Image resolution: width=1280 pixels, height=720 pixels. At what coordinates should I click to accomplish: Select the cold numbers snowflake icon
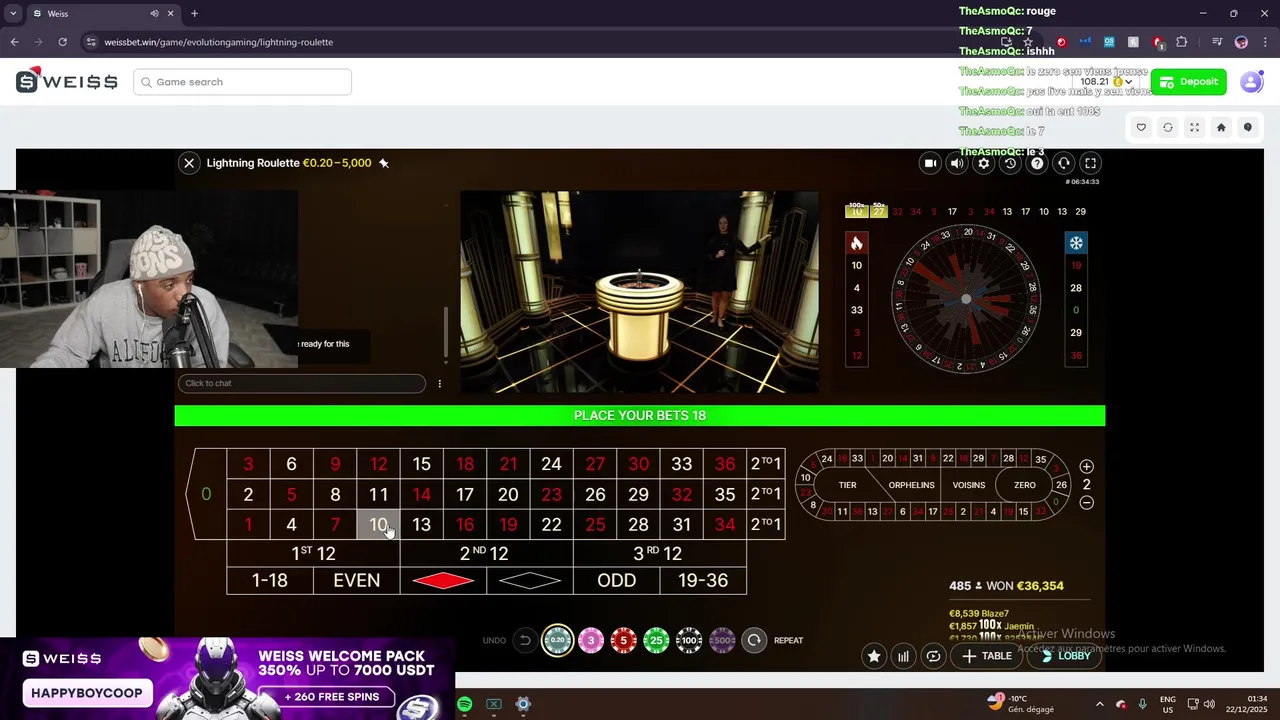pyautogui.click(x=1076, y=243)
